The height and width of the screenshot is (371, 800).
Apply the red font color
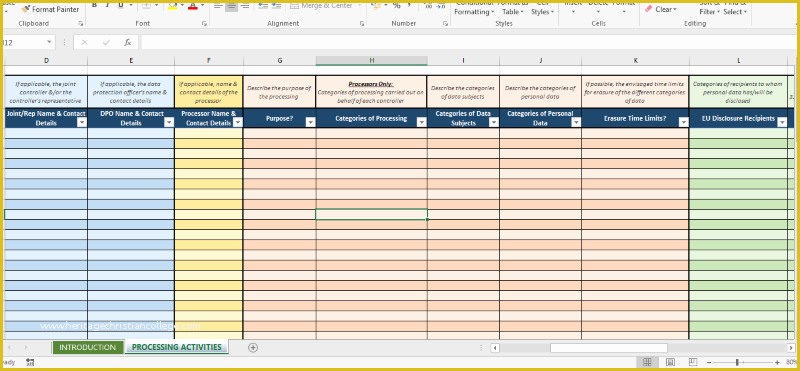(x=192, y=6)
